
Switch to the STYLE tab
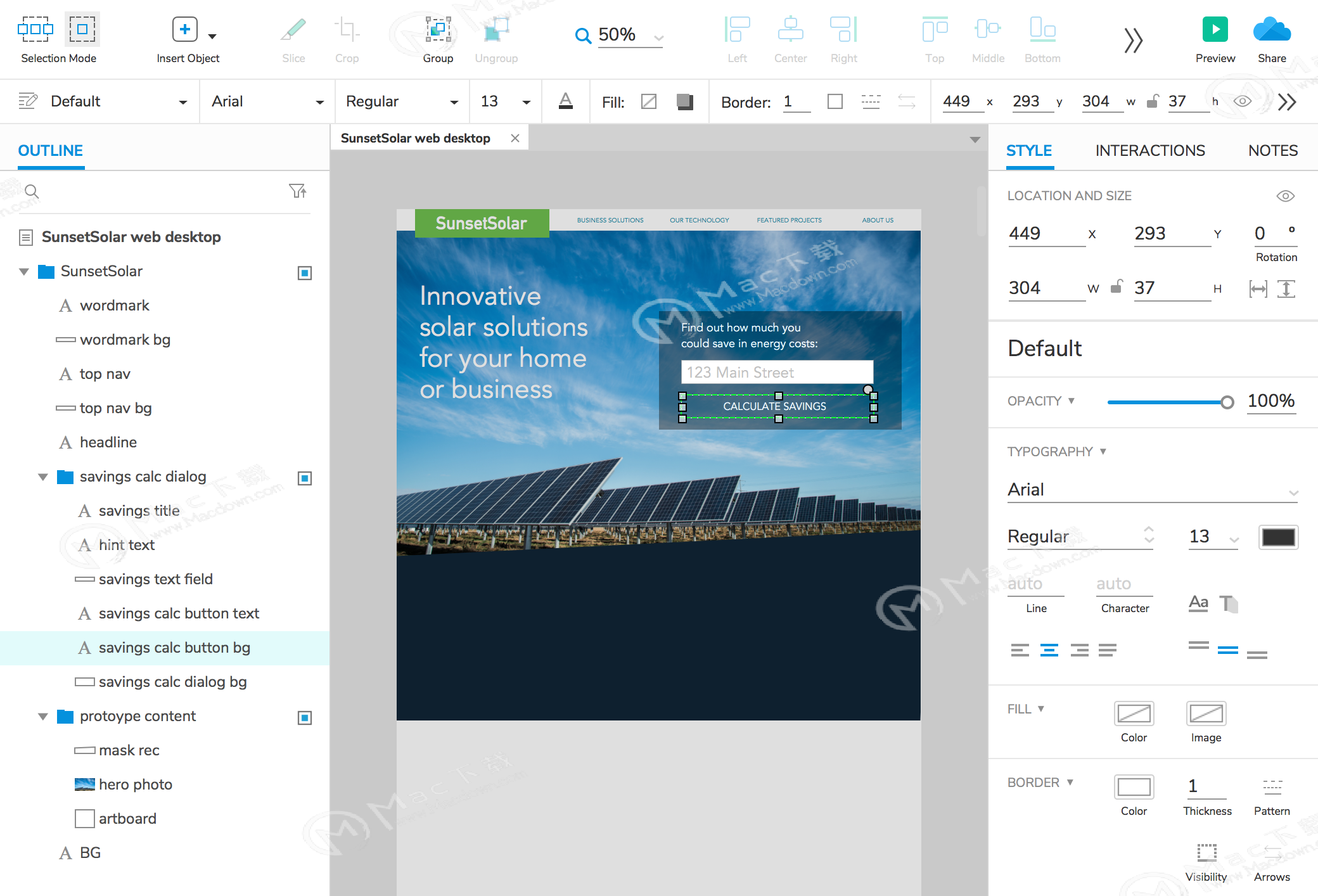click(1029, 151)
